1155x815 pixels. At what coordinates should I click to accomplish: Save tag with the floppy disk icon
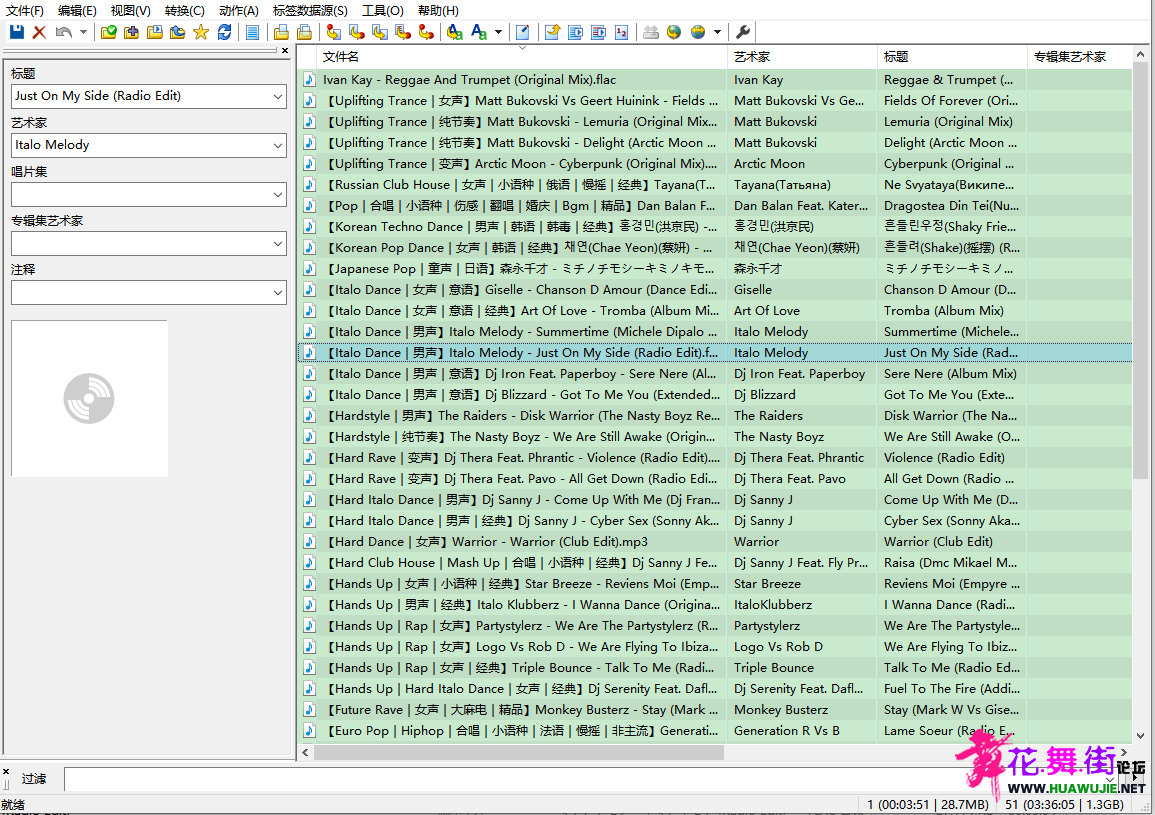[x=16, y=32]
